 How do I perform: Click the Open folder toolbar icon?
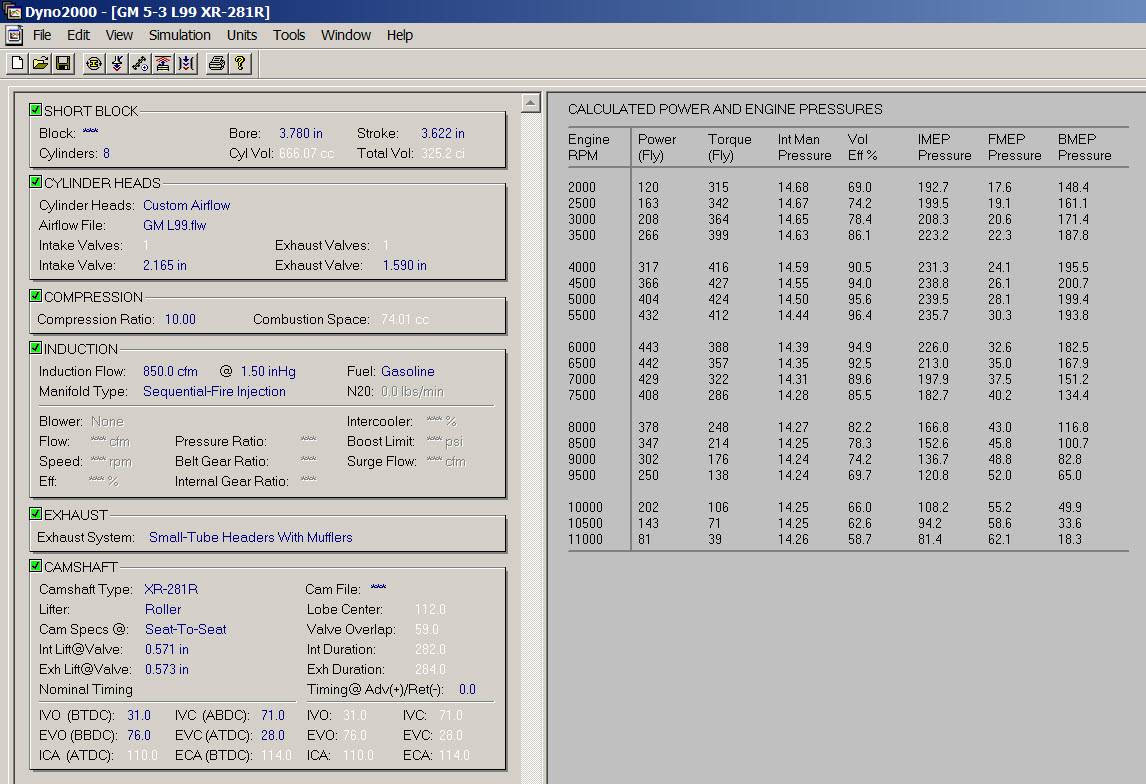click(40, 64)
